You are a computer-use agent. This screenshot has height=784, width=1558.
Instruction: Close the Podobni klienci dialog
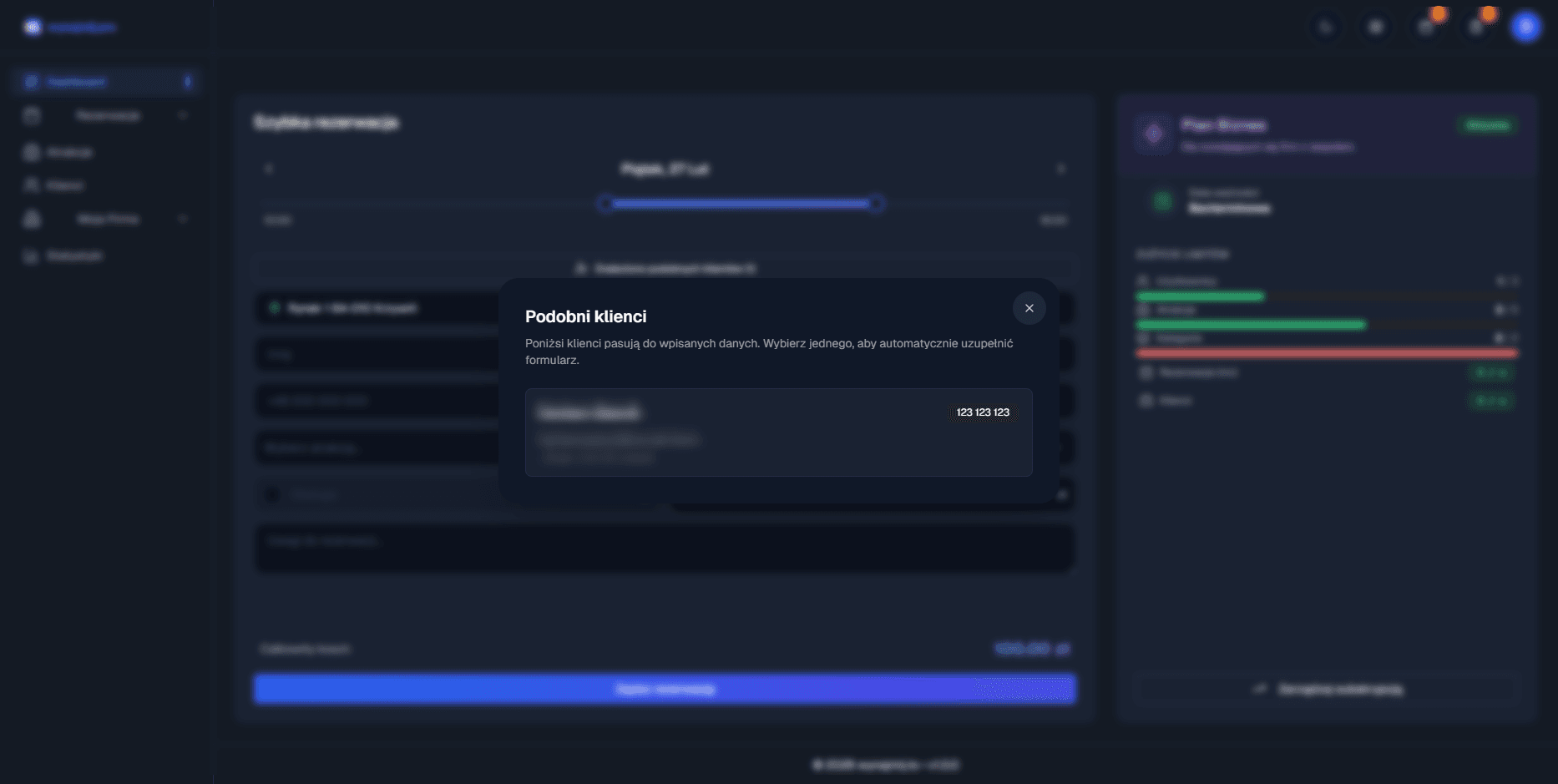point(1029,308)
